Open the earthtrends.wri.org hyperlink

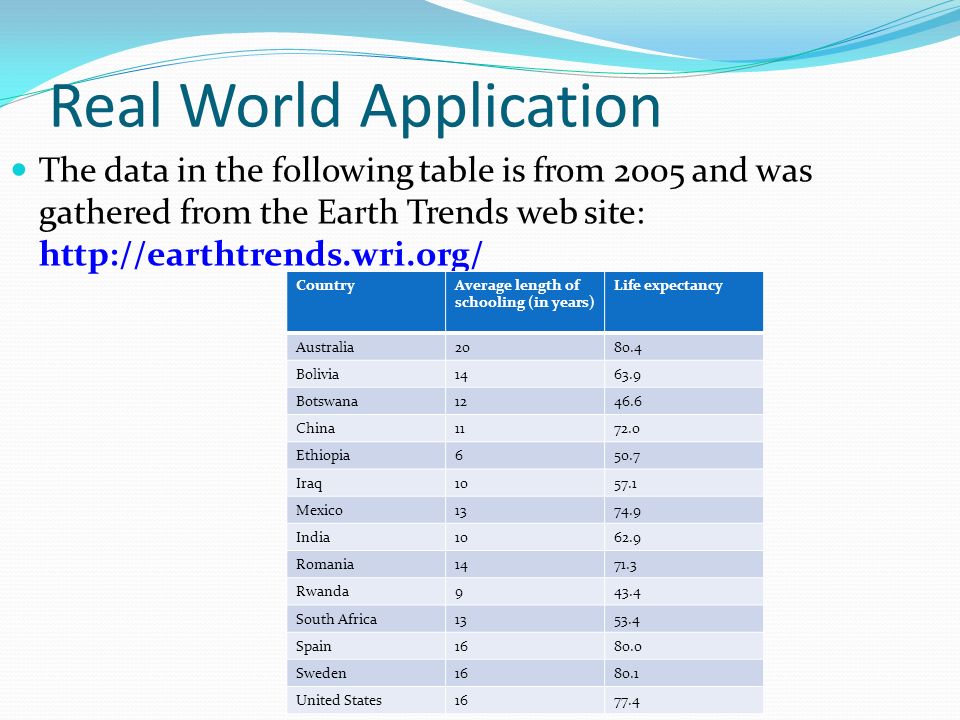(261, 255)
